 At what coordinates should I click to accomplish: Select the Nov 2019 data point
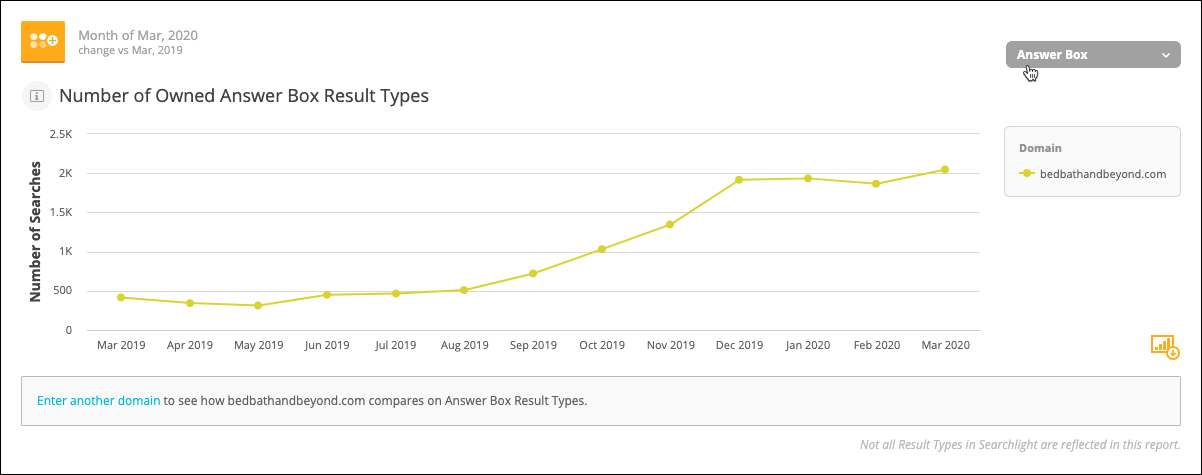click(670, 224)
